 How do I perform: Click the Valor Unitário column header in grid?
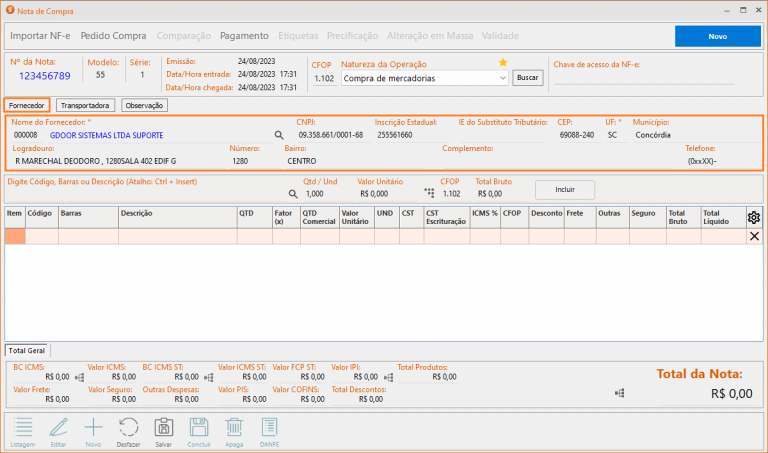click(x=357, y=217)
